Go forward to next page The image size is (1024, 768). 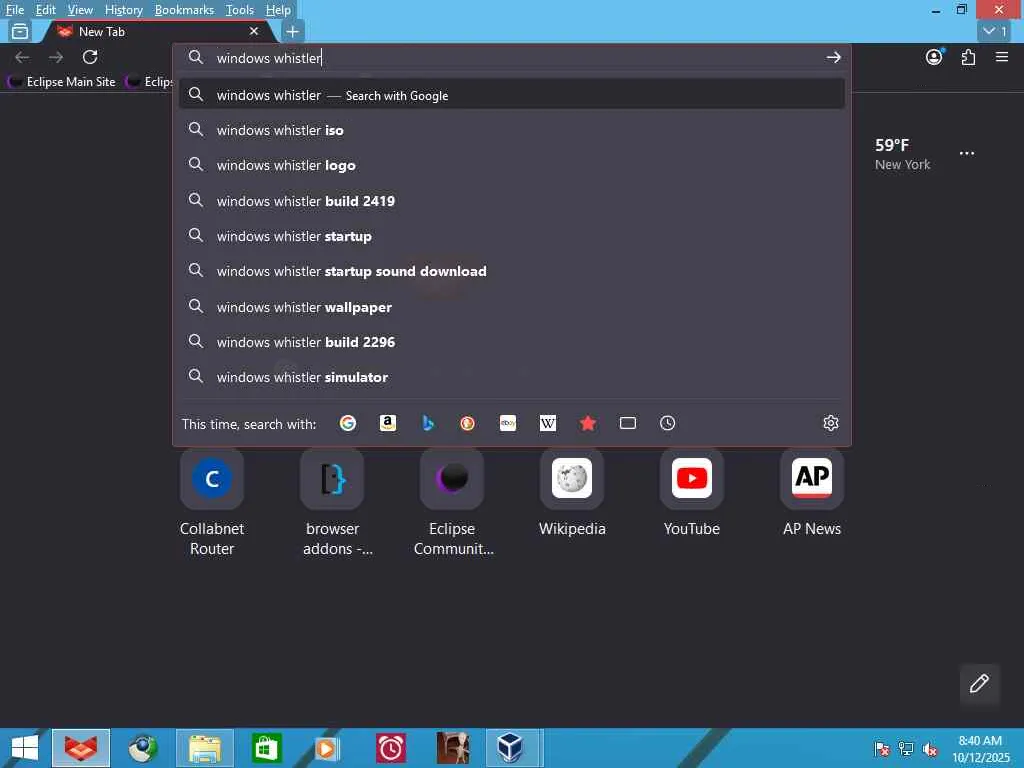[56, 57]
